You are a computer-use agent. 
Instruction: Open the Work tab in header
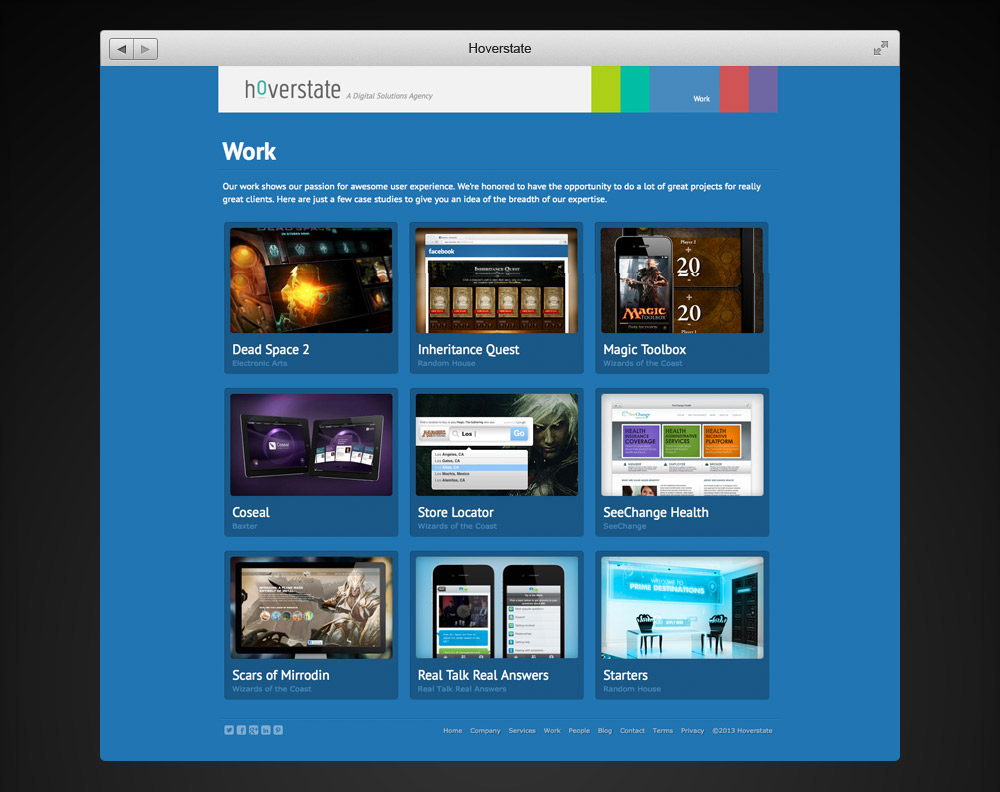pos(685,89)
